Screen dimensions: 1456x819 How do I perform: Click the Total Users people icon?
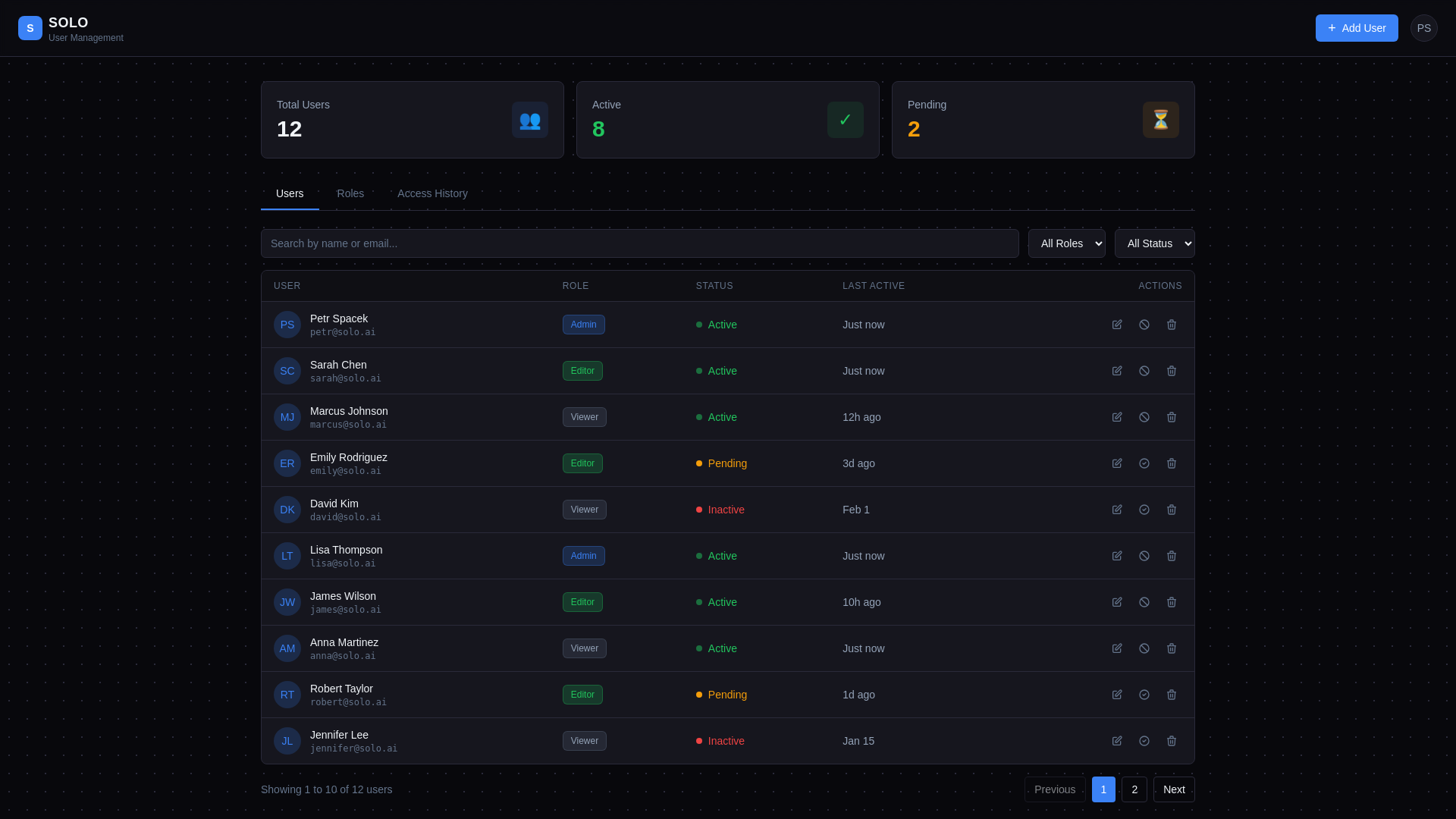click(x=530, y=120)
